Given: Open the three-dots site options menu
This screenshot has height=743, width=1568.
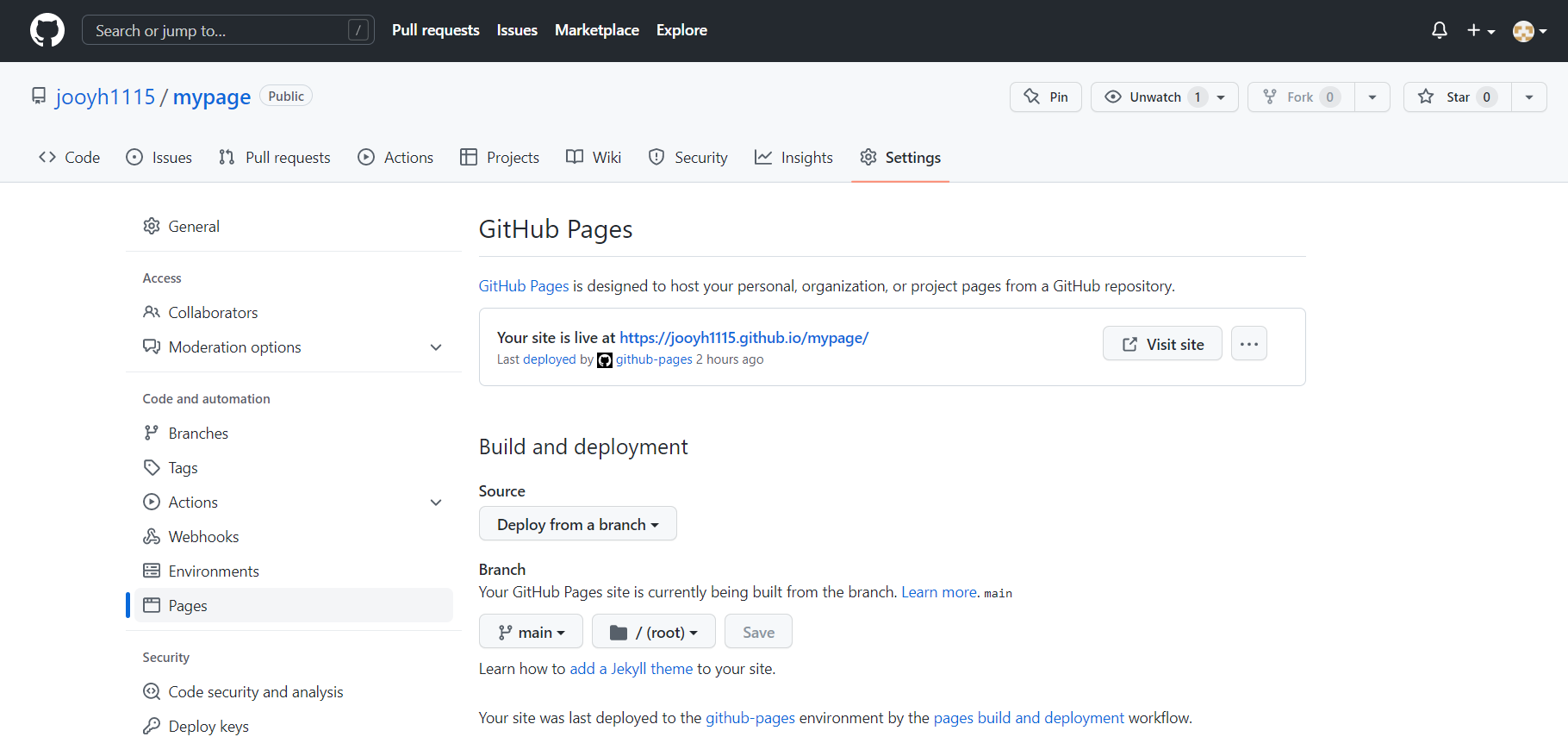Looking at the screenshot, I should click(1248, 344).
